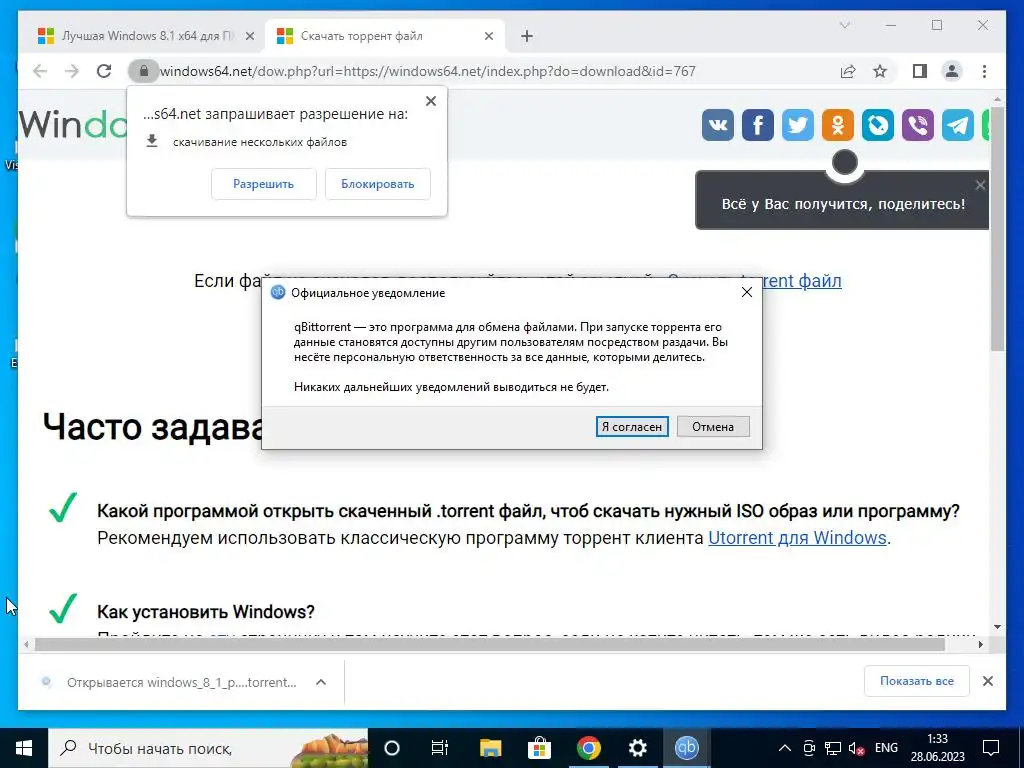Open Settings gear on taskbar
1024x768 pixels.
point(637,748)
